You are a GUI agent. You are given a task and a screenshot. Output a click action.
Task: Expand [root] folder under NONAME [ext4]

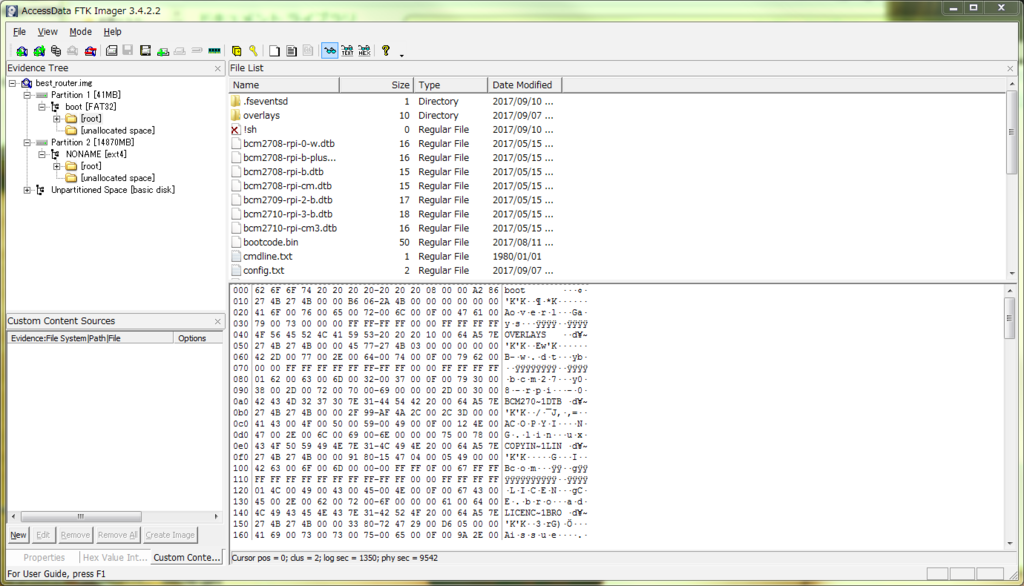pos(57,166)
